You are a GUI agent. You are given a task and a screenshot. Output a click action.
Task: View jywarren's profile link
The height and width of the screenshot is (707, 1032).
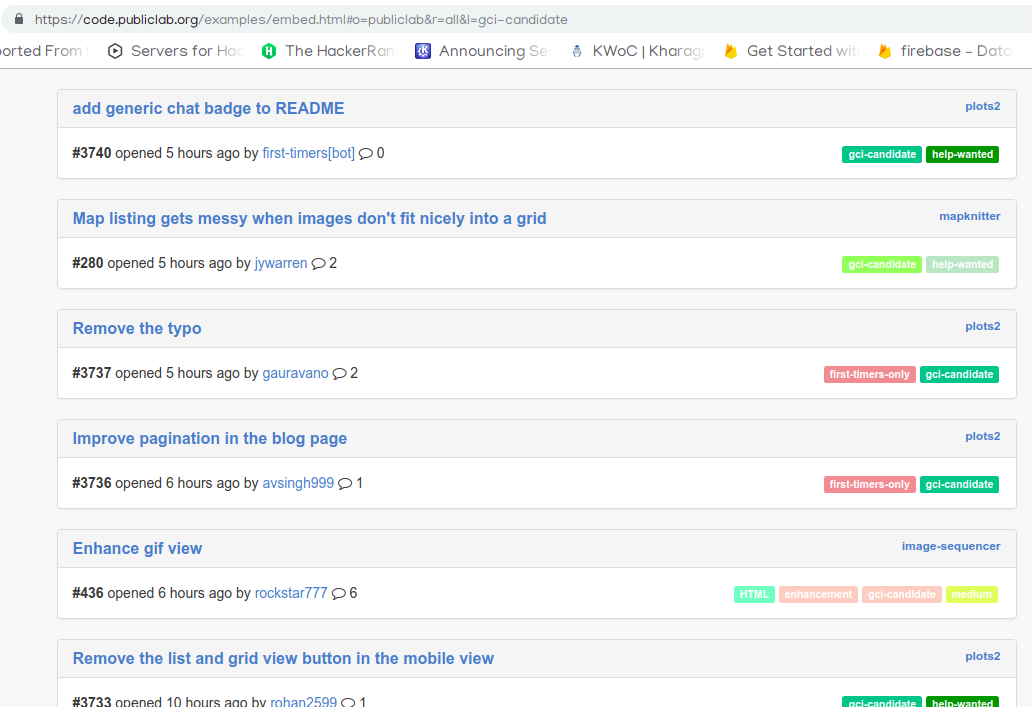pos(280,263)
